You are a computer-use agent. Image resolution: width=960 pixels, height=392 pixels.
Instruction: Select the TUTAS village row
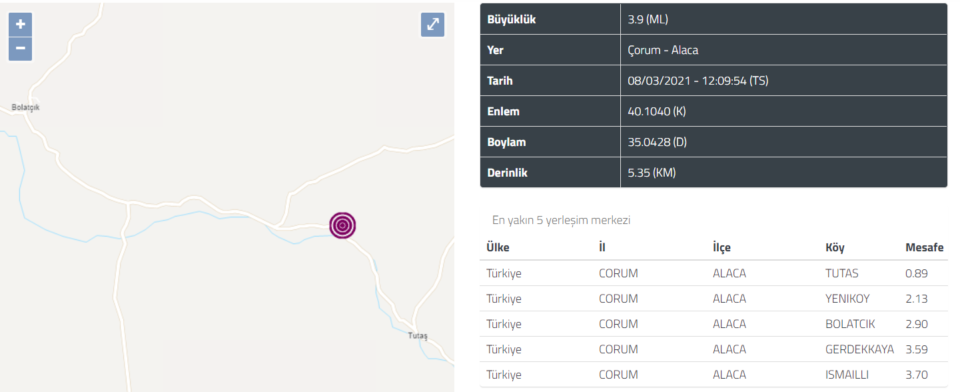pyautogui.click(x=713, y=274)
